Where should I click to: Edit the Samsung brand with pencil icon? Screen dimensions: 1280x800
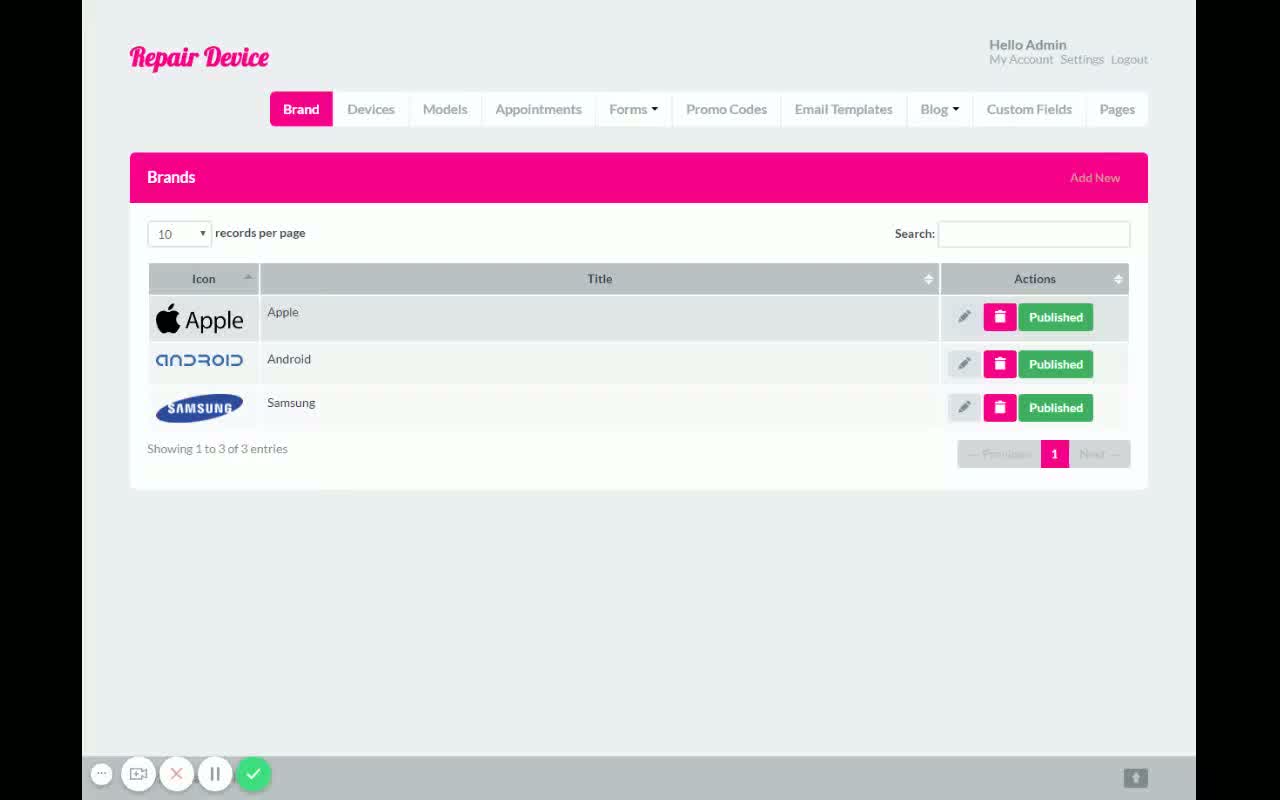964,407
